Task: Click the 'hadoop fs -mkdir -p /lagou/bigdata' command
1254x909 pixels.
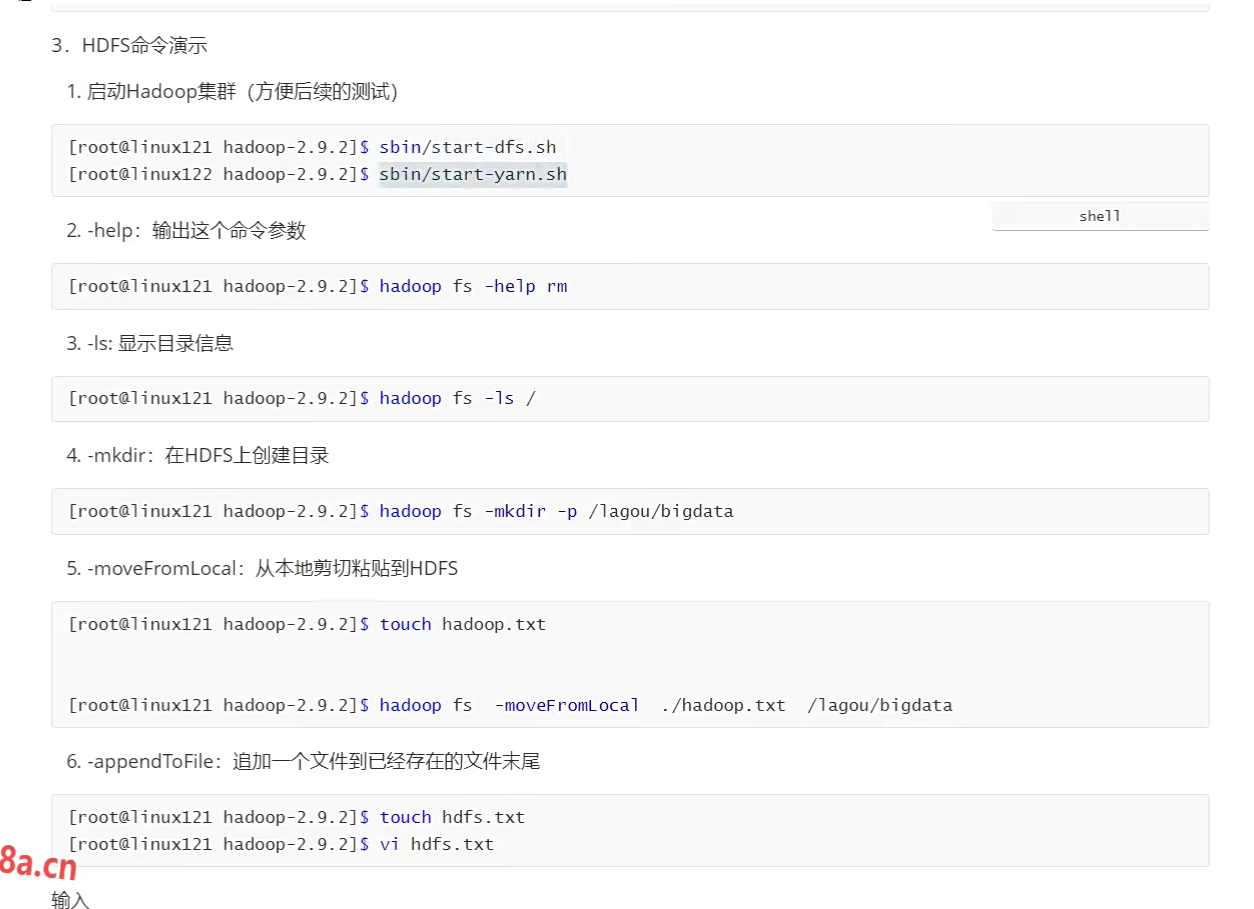Action: pos(555,511)
